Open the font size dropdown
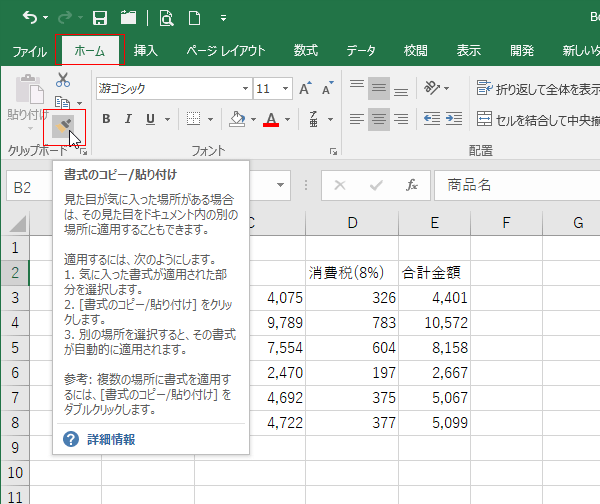Image resolution: width=600 pixels, height=504 pixels. coord(285,89)
